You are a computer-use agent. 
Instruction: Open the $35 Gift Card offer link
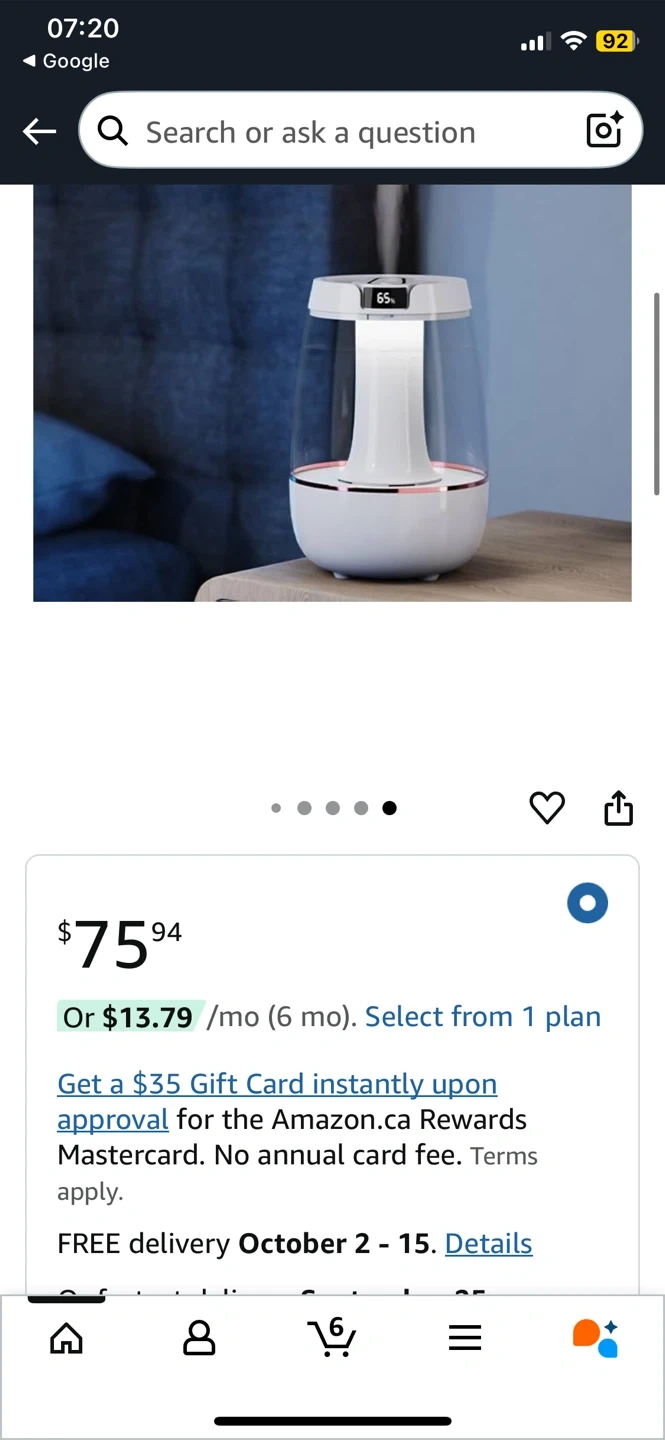point(277,1101)
